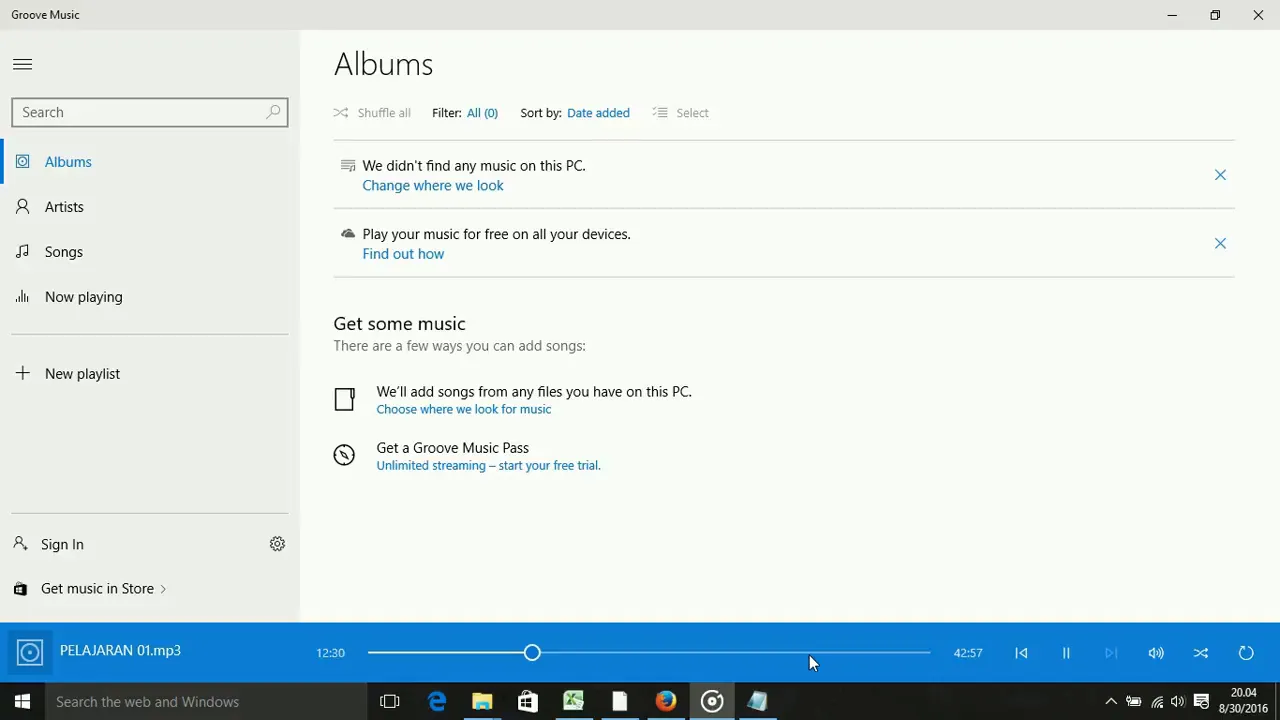Click the now playing album art icon
Viewport: 1280px width, 720px height.
30,653
